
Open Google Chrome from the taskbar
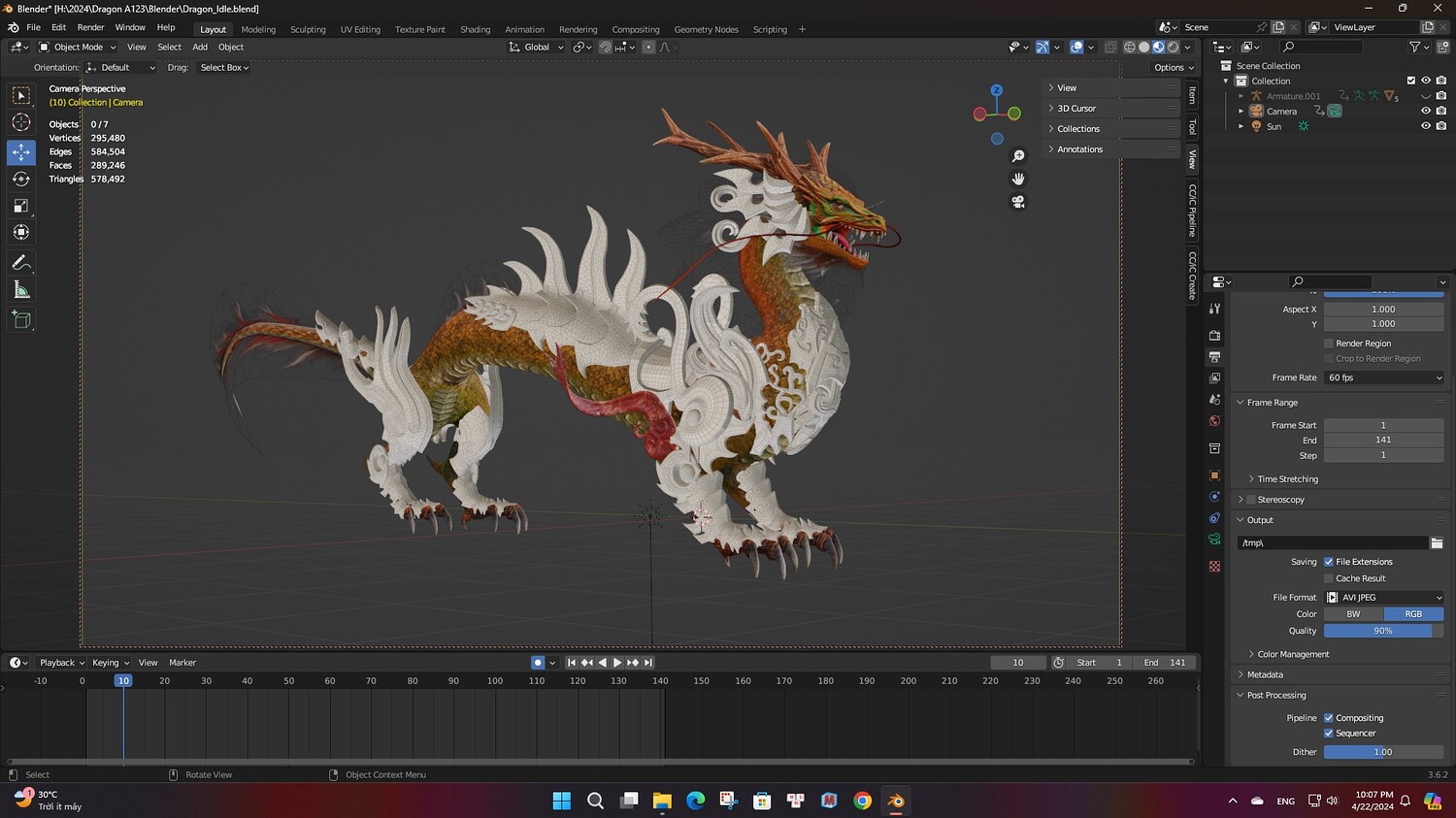(x=862, y=801)
